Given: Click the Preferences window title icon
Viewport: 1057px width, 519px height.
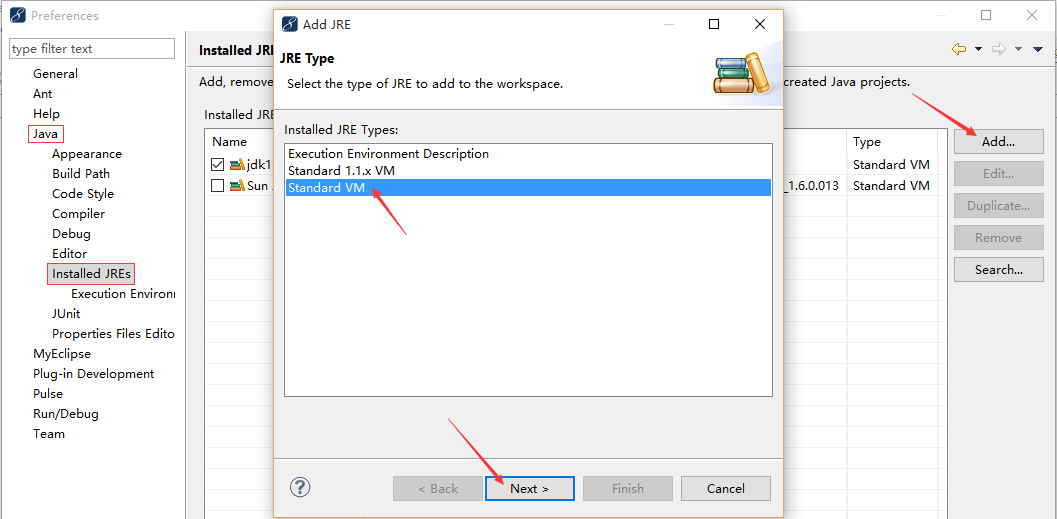Looking at the screenshot, I should click(18, 15).
